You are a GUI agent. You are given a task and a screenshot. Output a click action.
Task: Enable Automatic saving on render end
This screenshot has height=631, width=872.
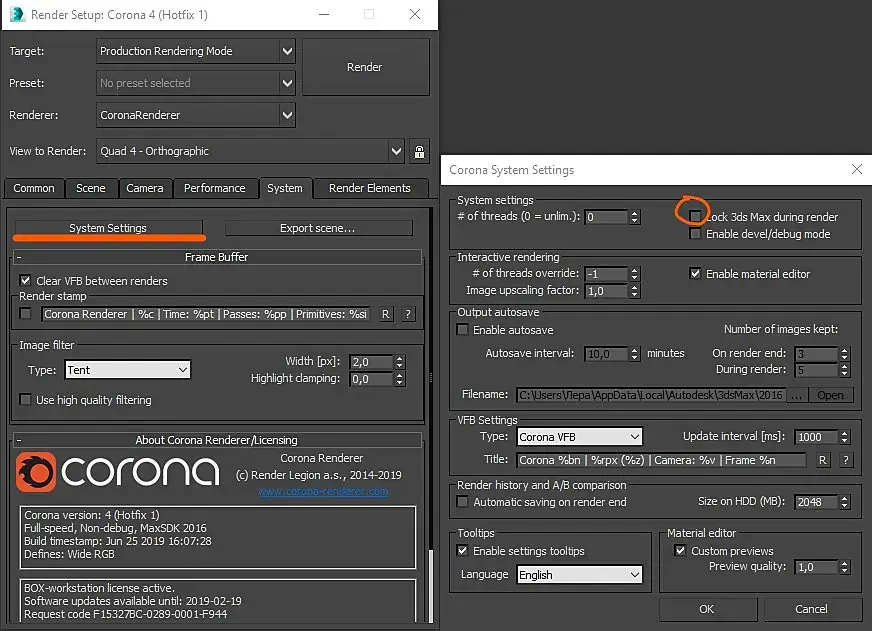[462, 502]
